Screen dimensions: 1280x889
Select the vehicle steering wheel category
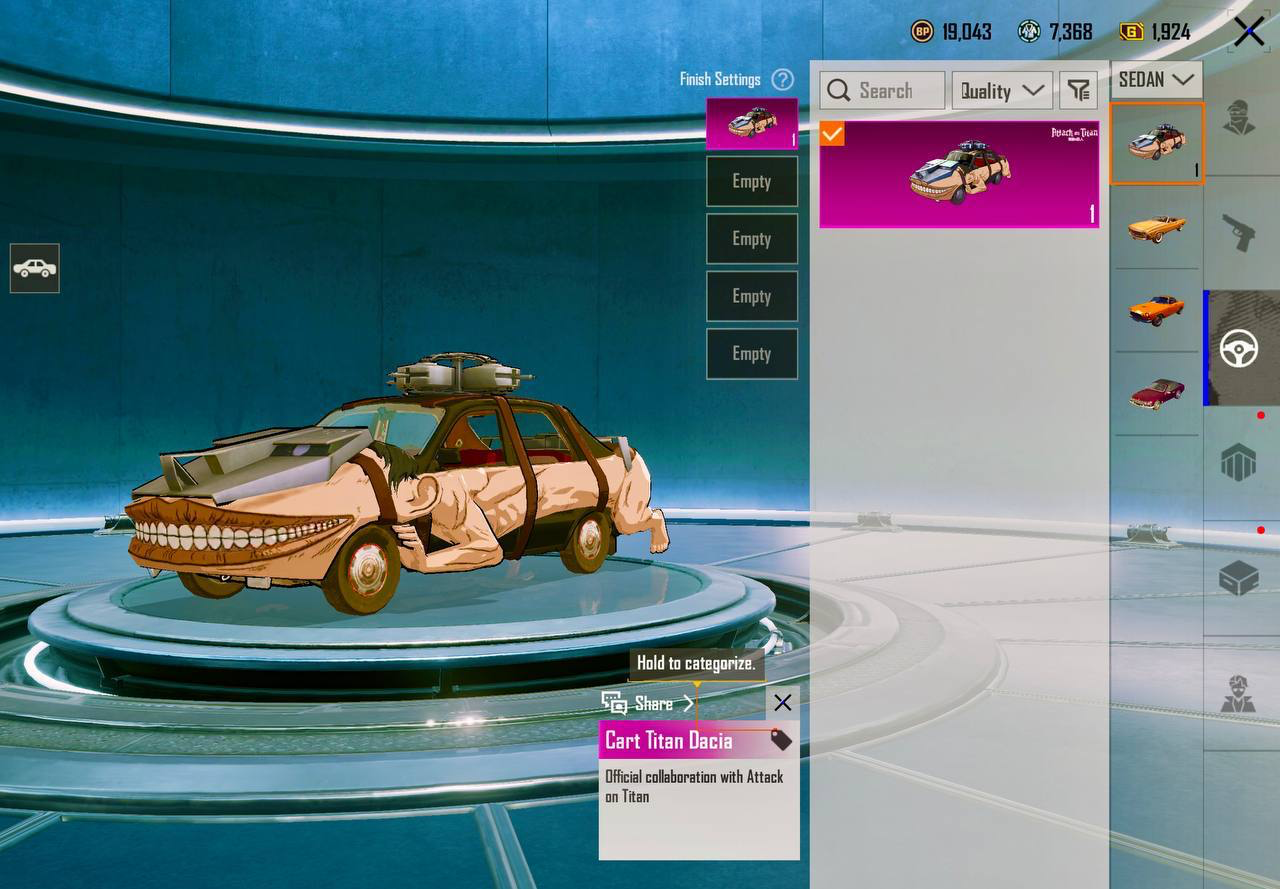click(1239, 349)
